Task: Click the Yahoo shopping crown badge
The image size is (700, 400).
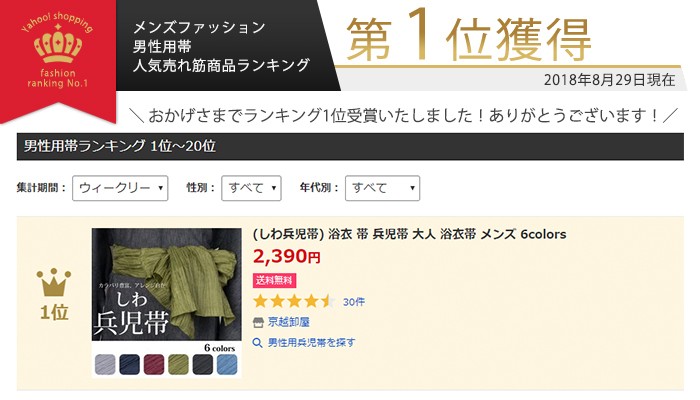Action: click(x=58, y=61)
